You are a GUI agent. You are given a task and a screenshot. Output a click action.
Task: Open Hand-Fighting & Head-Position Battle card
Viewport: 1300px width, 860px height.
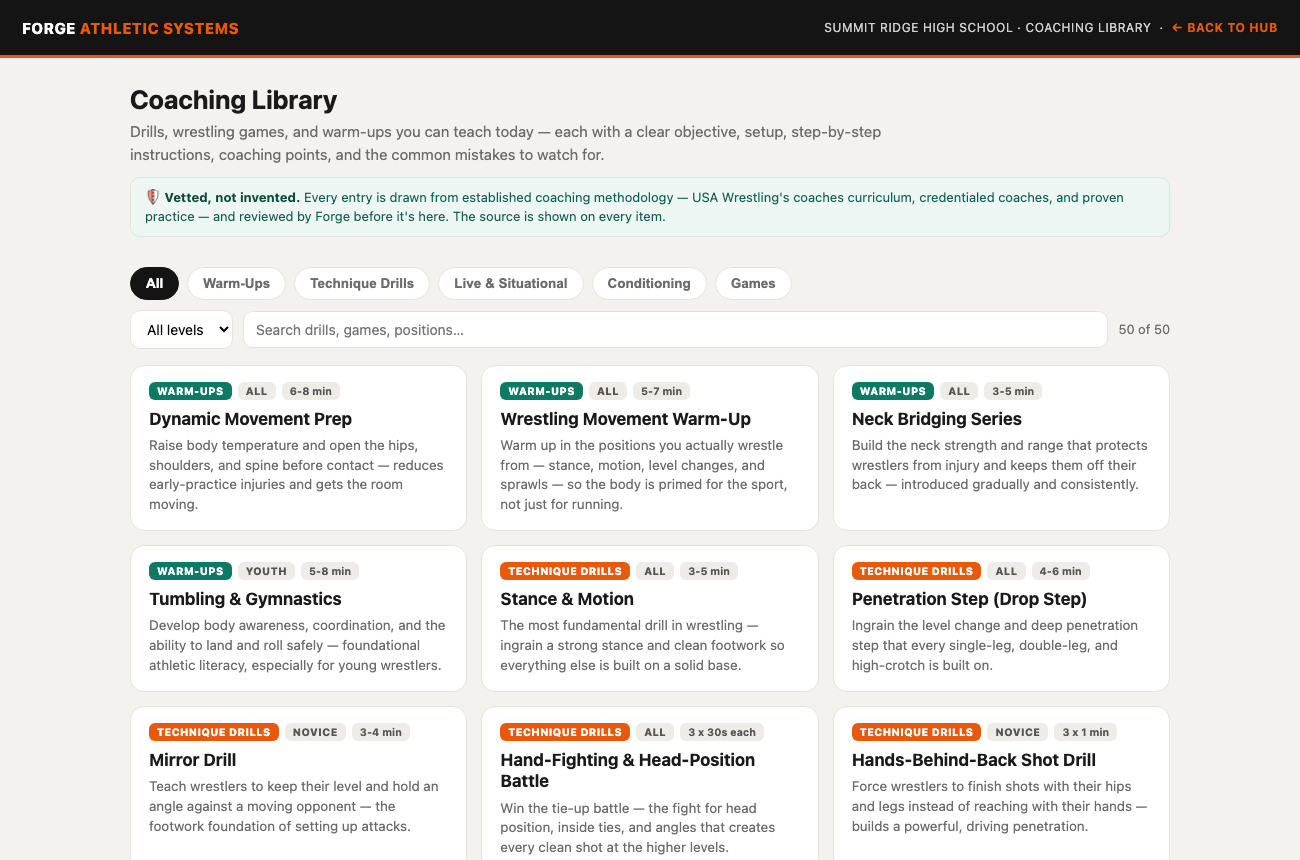click(x=650, y=784)
